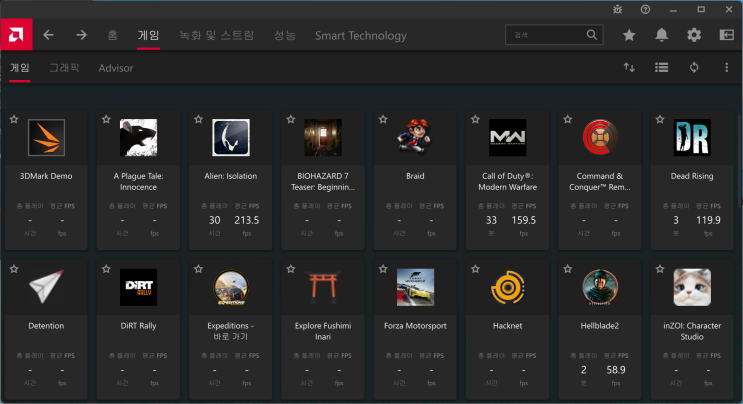Open the Hacknet icon
This screenshot has width=743, height=404.
[507, 287]
